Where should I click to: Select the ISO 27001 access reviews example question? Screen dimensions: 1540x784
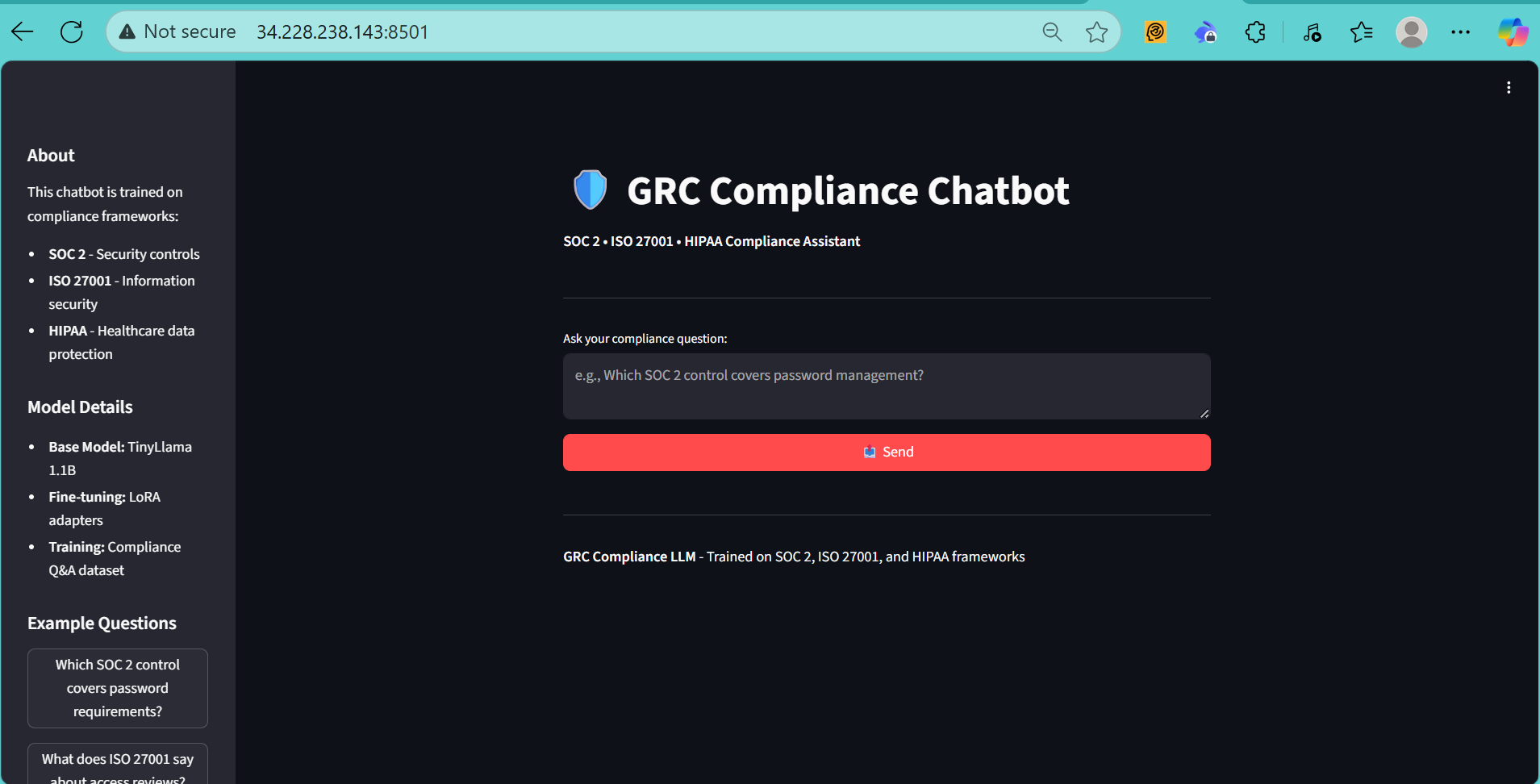pyautogui.click(x=117, y=762)
